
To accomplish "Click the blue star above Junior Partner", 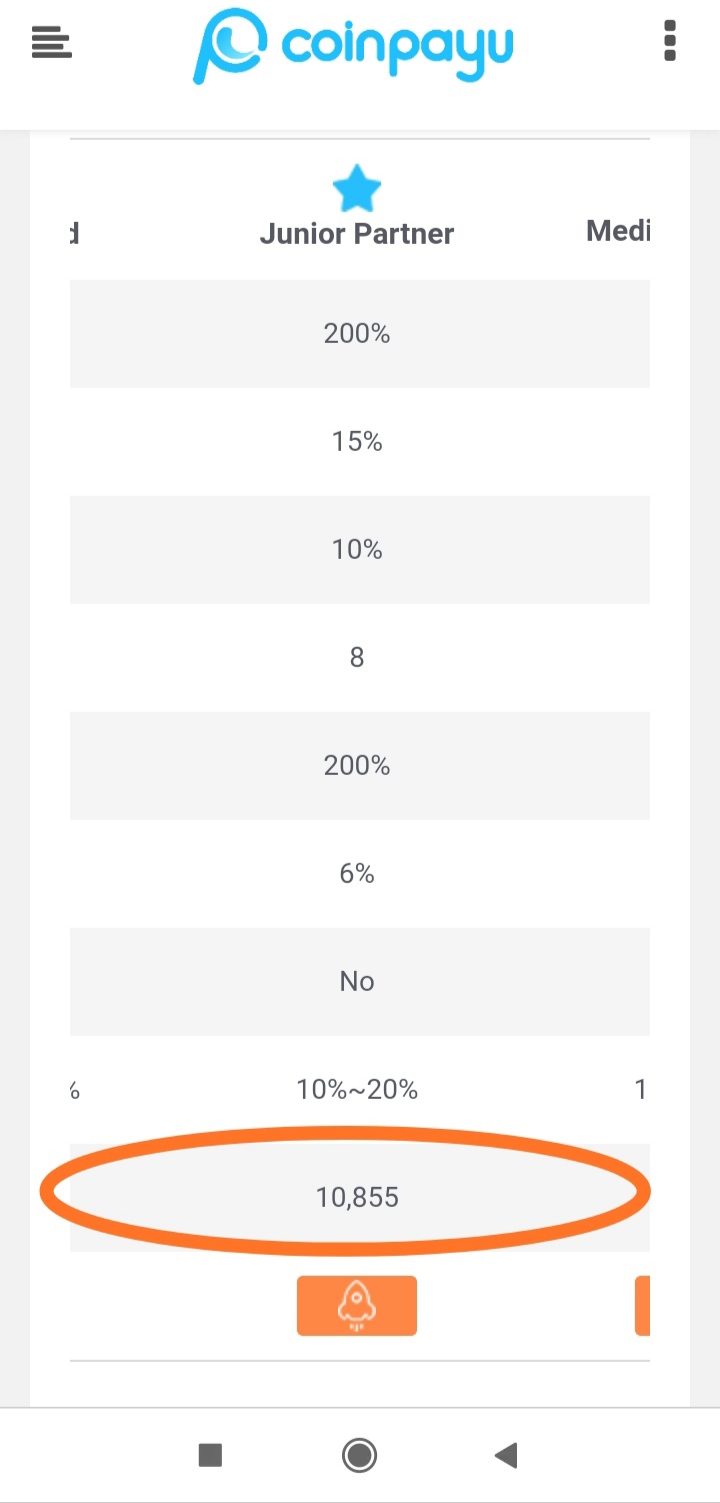I will click(x=357, y=189).
